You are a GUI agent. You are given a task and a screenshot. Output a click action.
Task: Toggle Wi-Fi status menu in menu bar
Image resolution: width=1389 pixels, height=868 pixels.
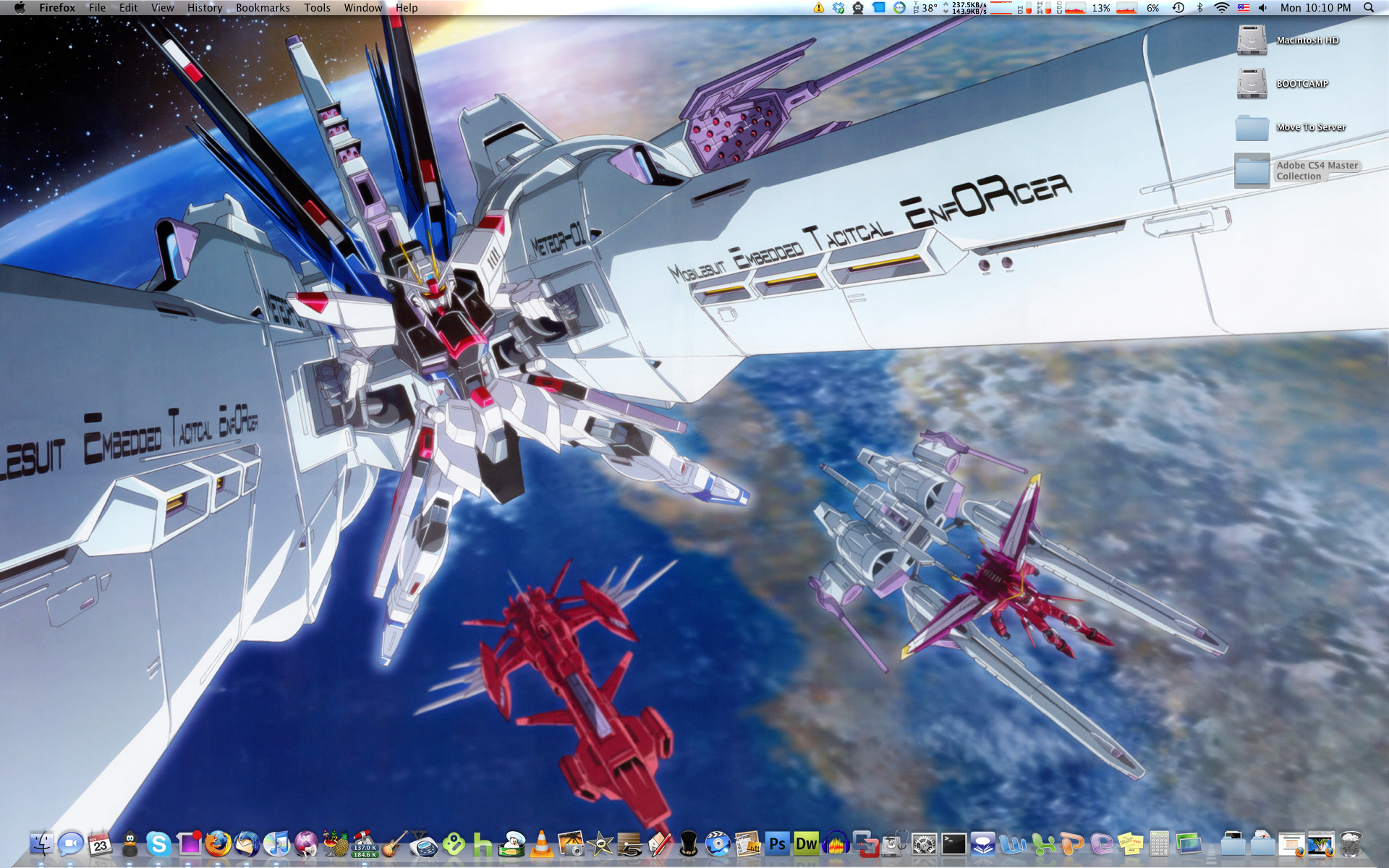tap(1221, 8)
